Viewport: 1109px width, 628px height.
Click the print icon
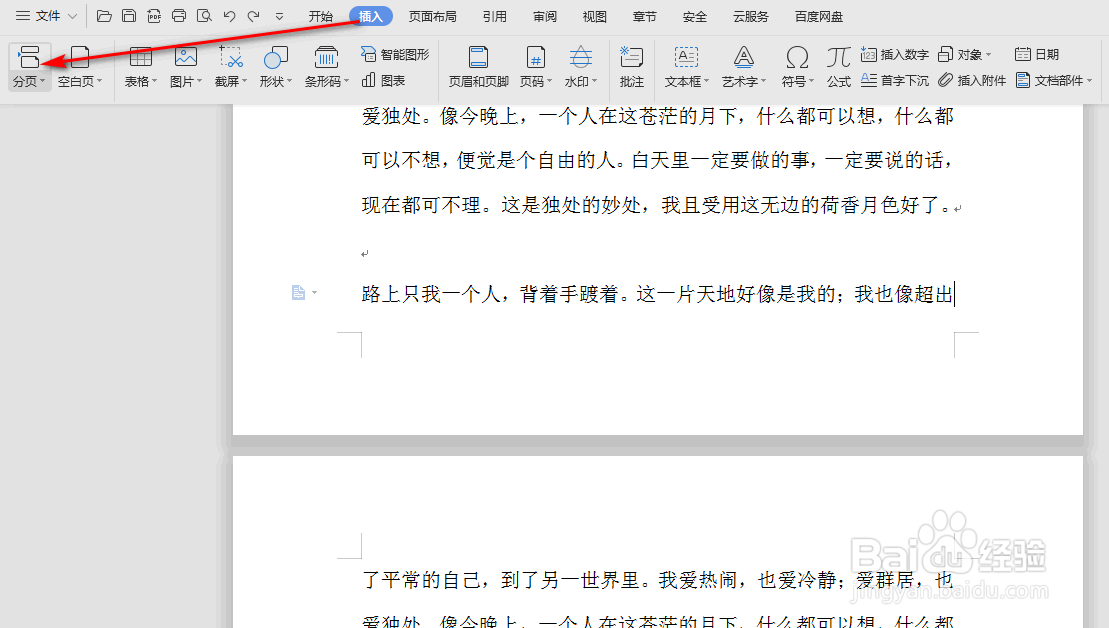[x=179, y=16]
